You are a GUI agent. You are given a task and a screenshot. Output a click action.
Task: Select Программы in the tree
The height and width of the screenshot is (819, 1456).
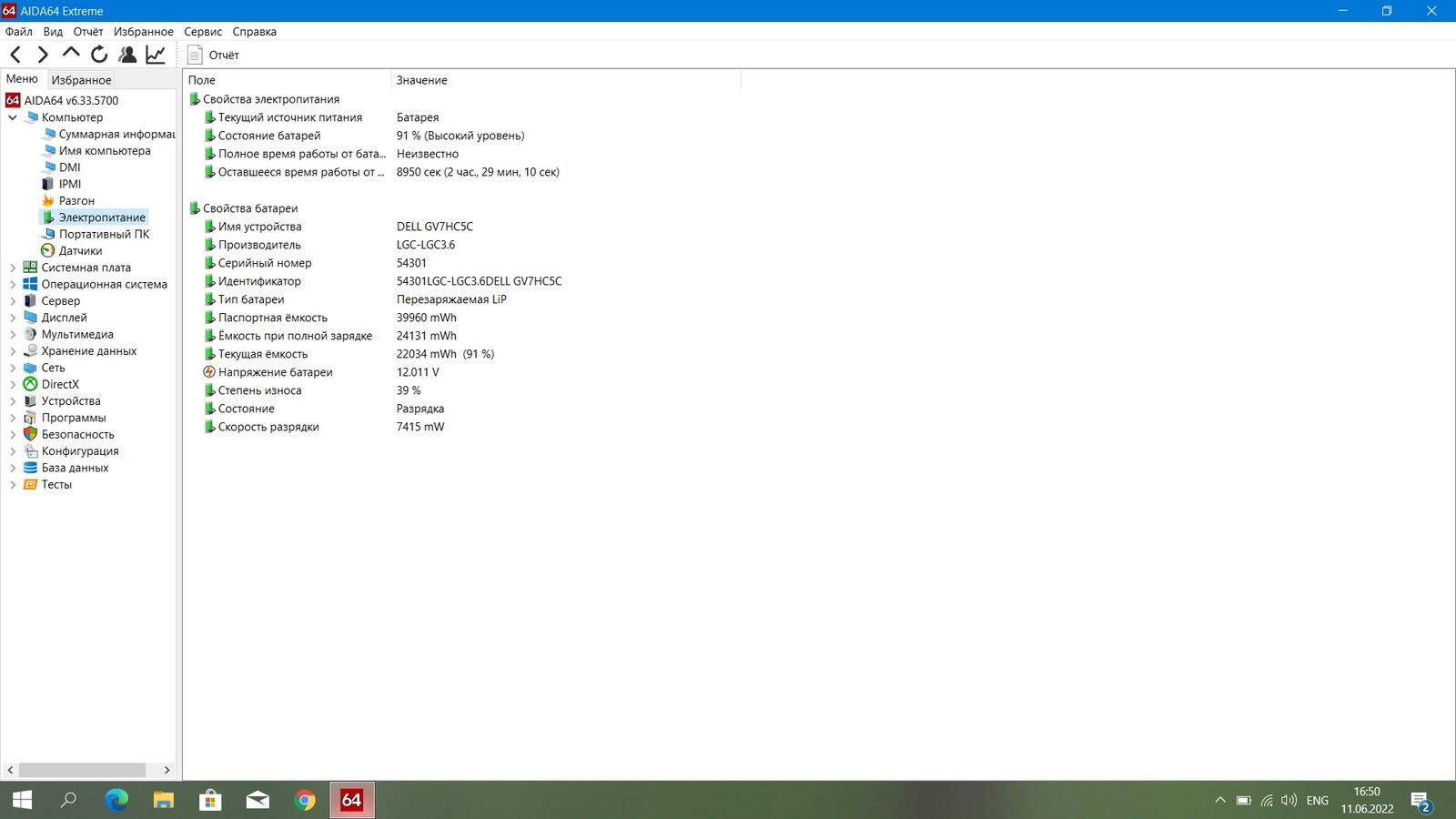point(74,418)
